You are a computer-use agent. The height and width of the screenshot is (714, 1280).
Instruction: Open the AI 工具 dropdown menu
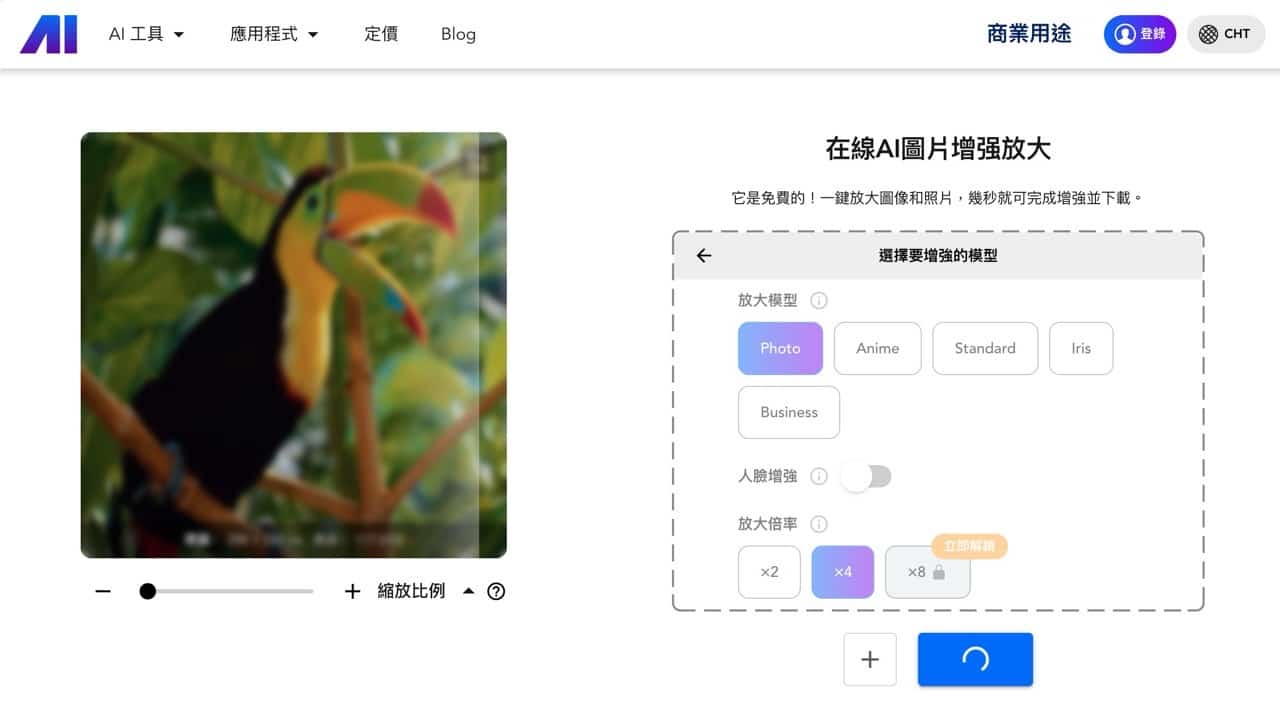[x=146, y=33]
